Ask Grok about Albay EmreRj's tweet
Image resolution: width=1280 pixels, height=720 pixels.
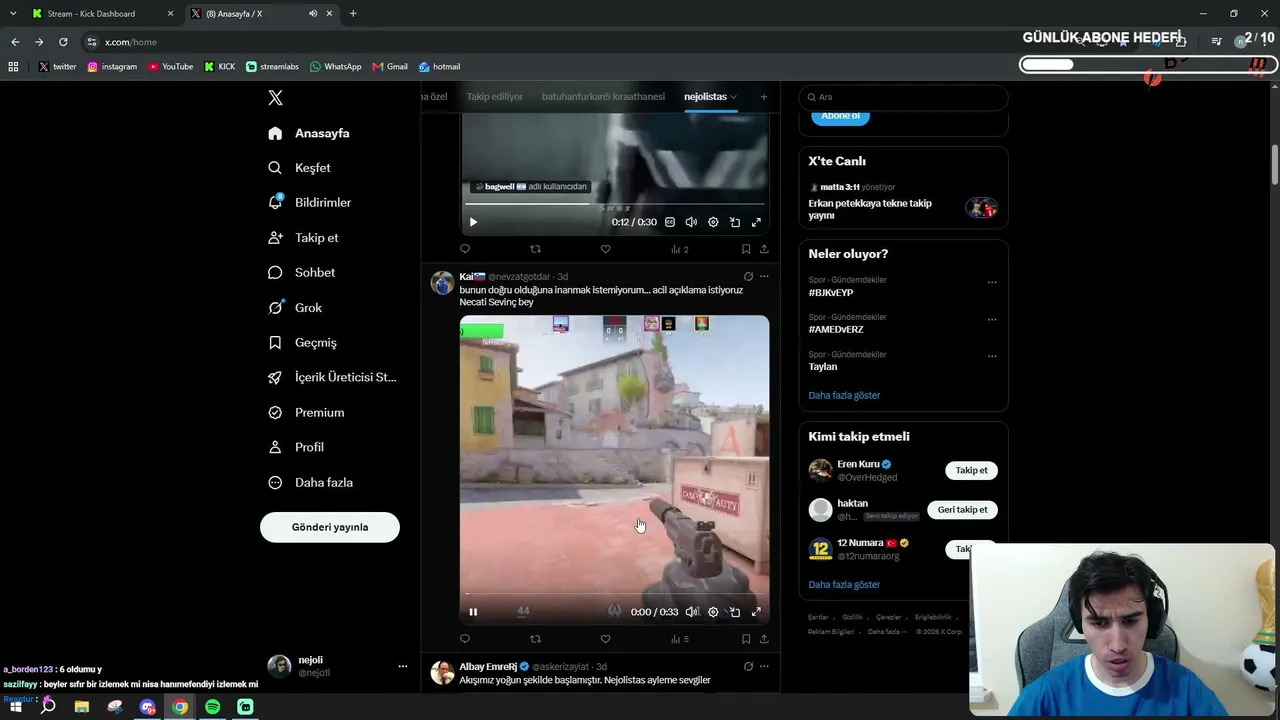(748, 666)
